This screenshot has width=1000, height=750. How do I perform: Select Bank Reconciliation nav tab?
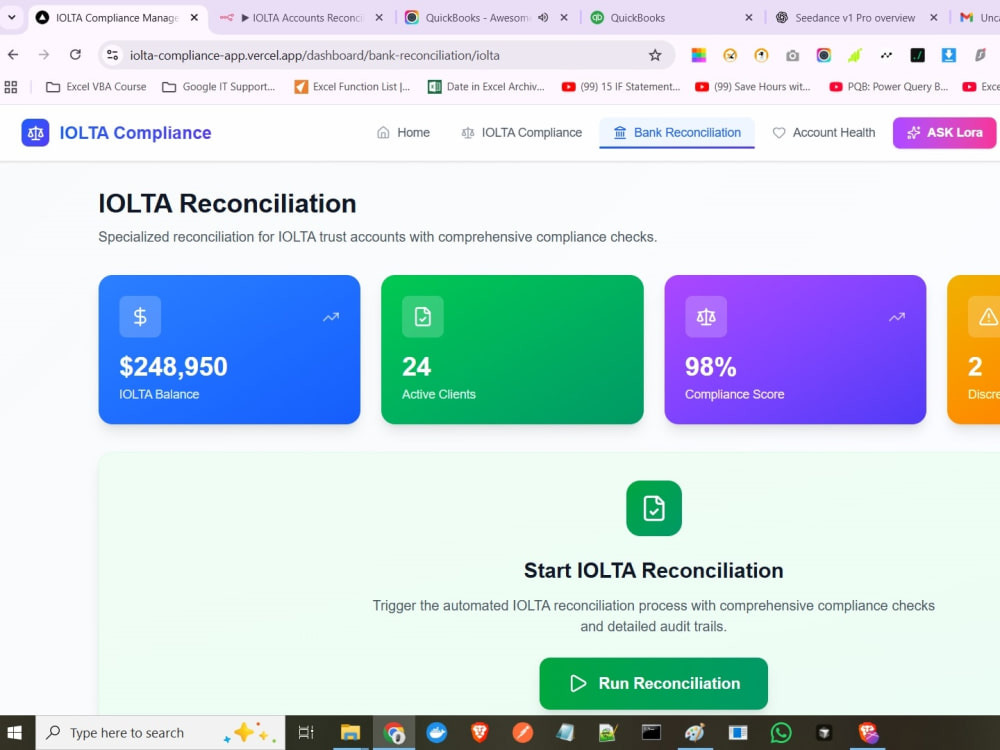(x=677, y=133)
